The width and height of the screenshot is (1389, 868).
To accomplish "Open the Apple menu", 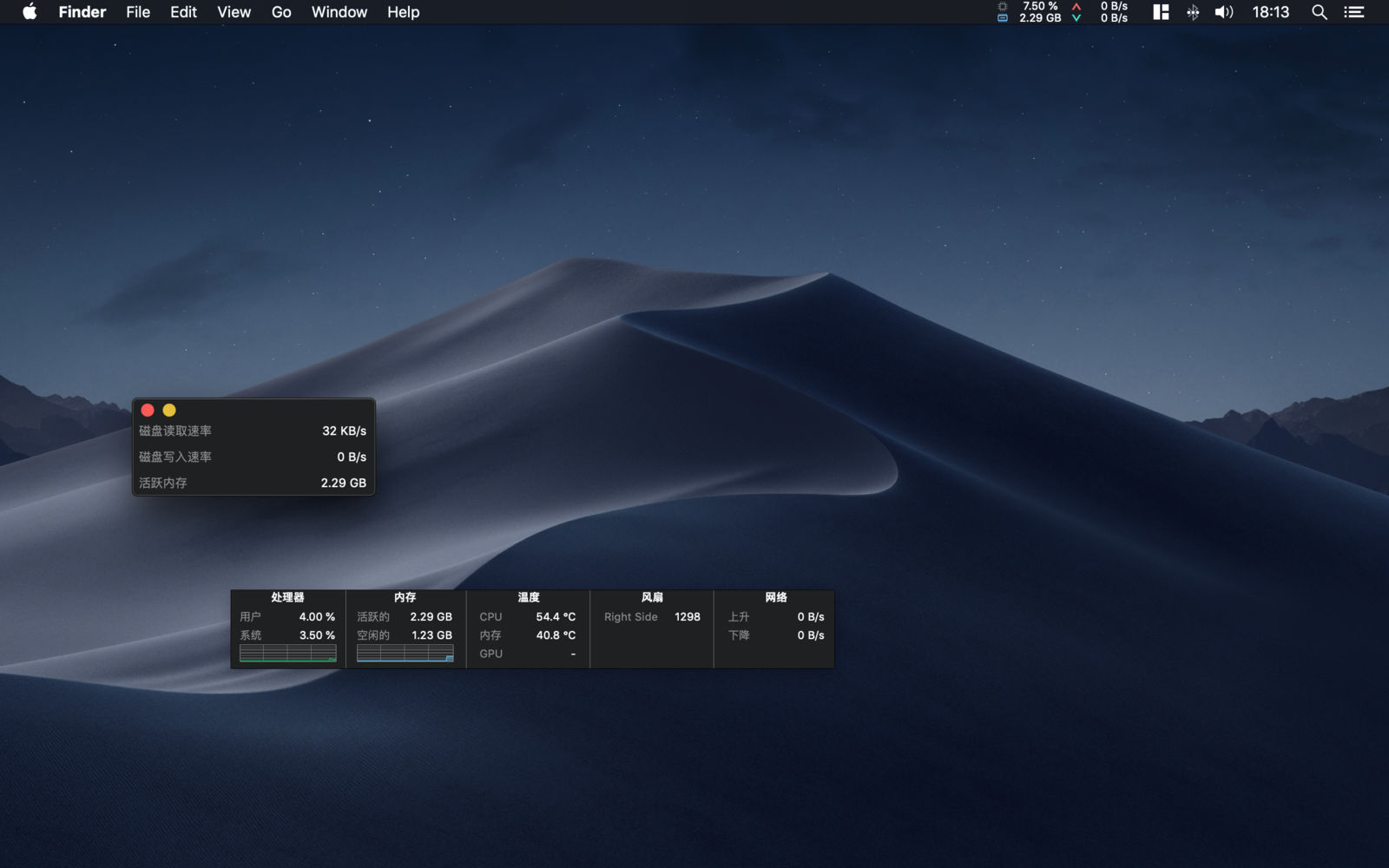I will (30, 12).
